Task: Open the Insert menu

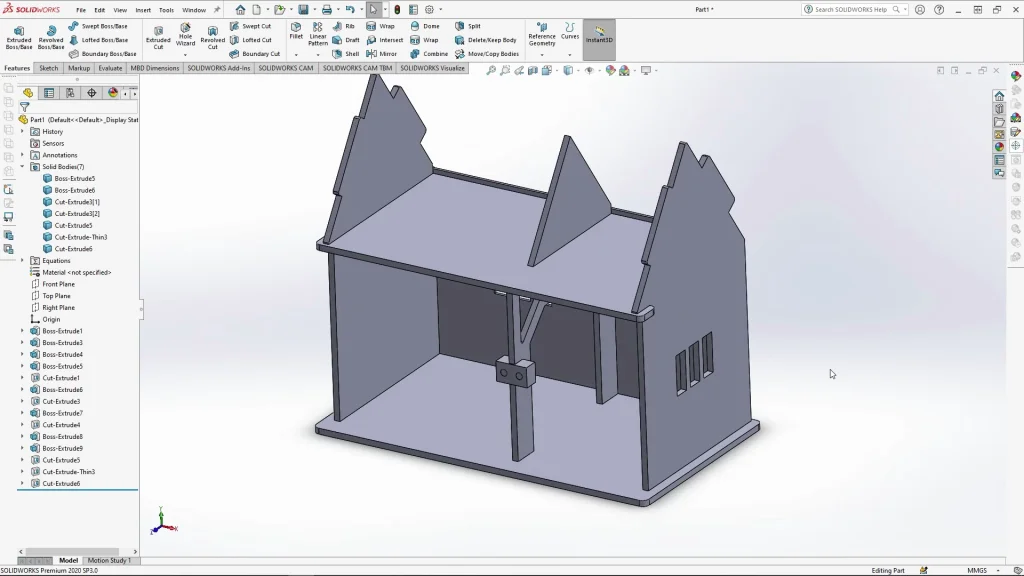Action: tap(143, 10)
